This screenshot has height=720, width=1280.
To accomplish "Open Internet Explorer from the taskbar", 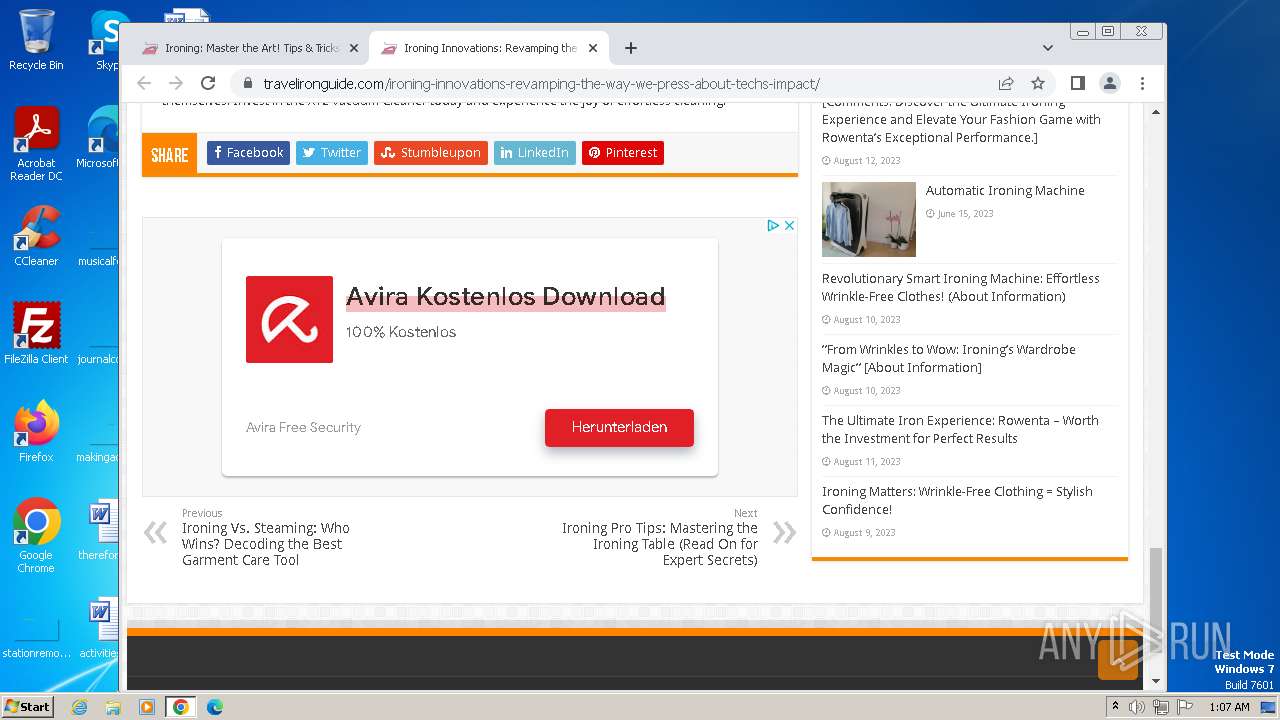I will [80, 707].
